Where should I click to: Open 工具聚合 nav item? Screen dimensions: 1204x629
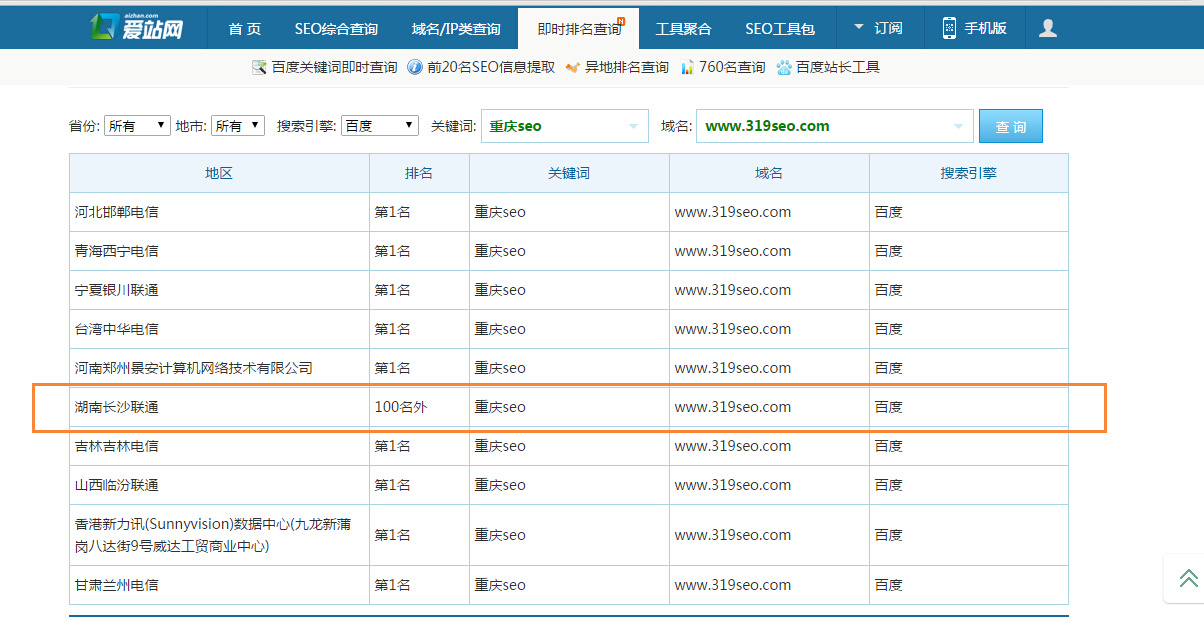[x=683, y=28]
